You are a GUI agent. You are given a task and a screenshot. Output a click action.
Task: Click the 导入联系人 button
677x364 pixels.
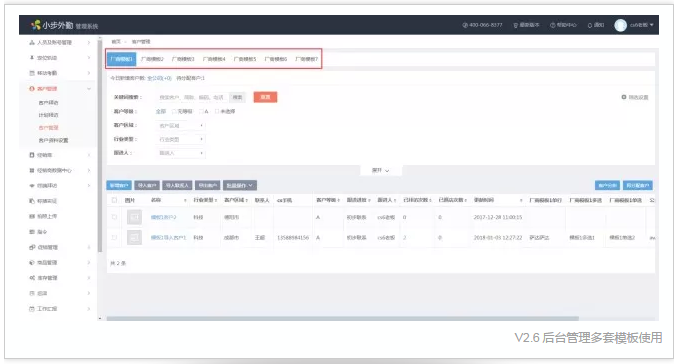tap(177, 186)
